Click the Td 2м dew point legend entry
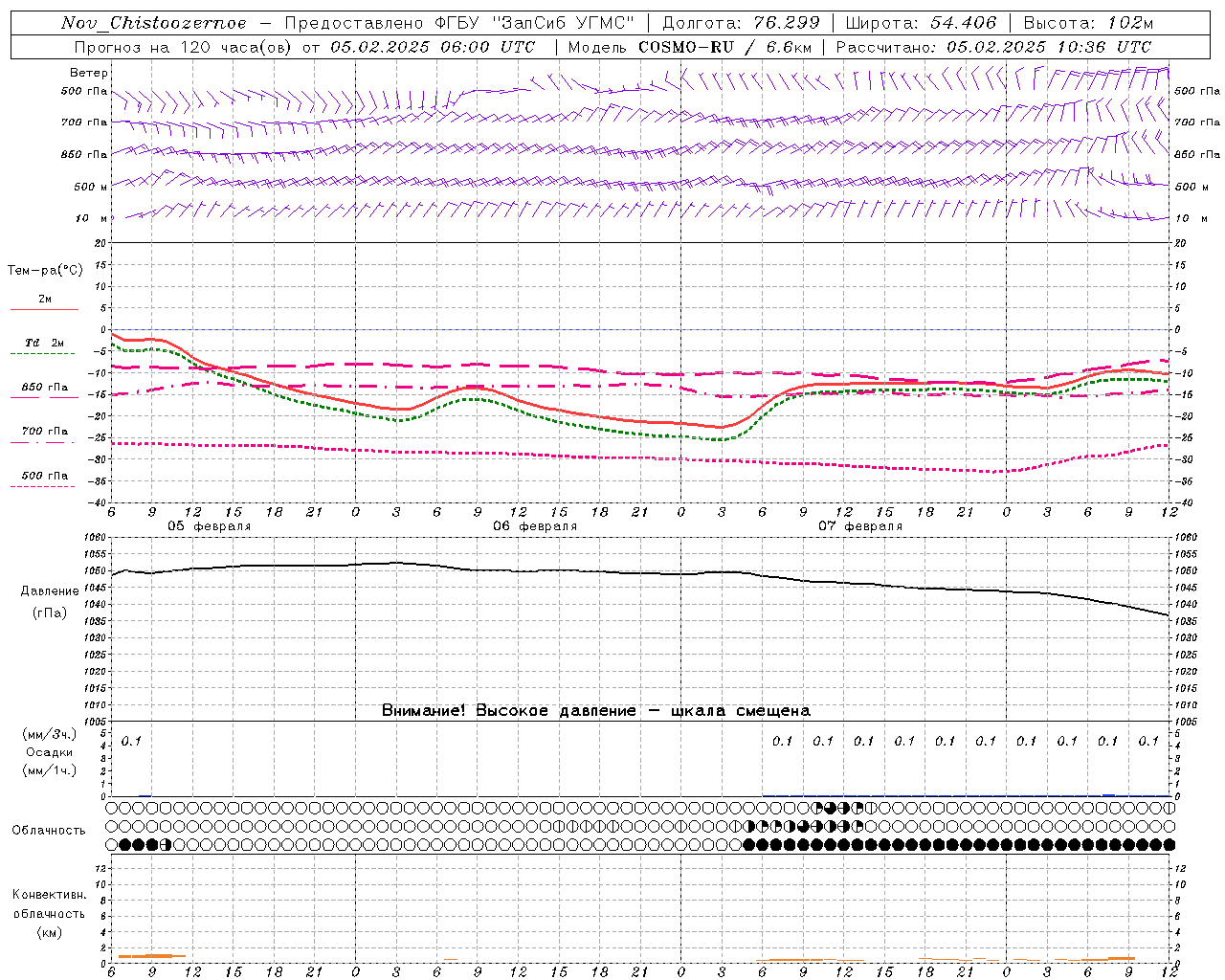The width and height of the screenshot is (1225, 980). click(x=45, y=343)
